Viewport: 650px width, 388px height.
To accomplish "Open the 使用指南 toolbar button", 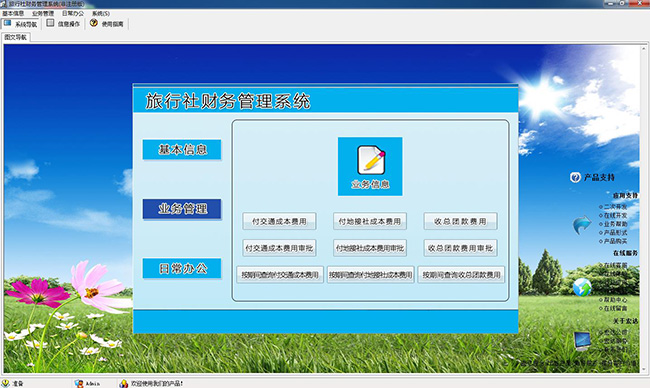I will tap(107, 24).
